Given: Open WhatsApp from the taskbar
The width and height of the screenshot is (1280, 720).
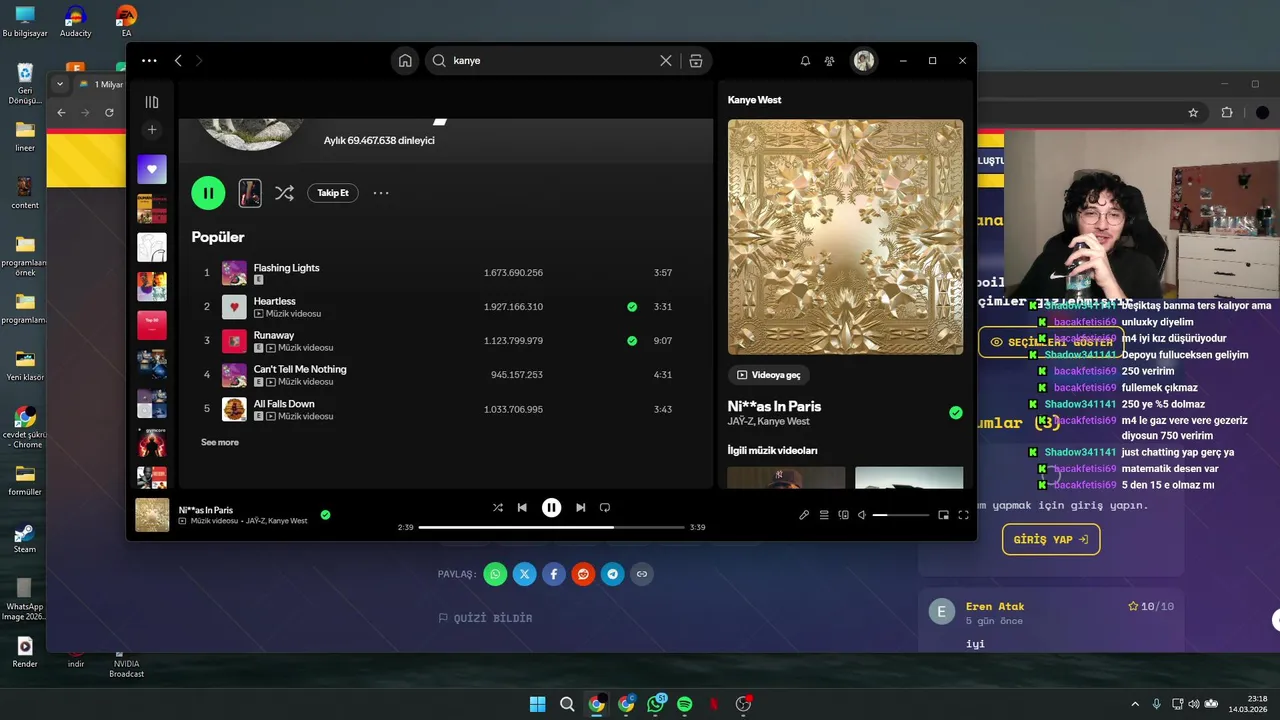Looking at the screenshot, I should tap(656, 704).
